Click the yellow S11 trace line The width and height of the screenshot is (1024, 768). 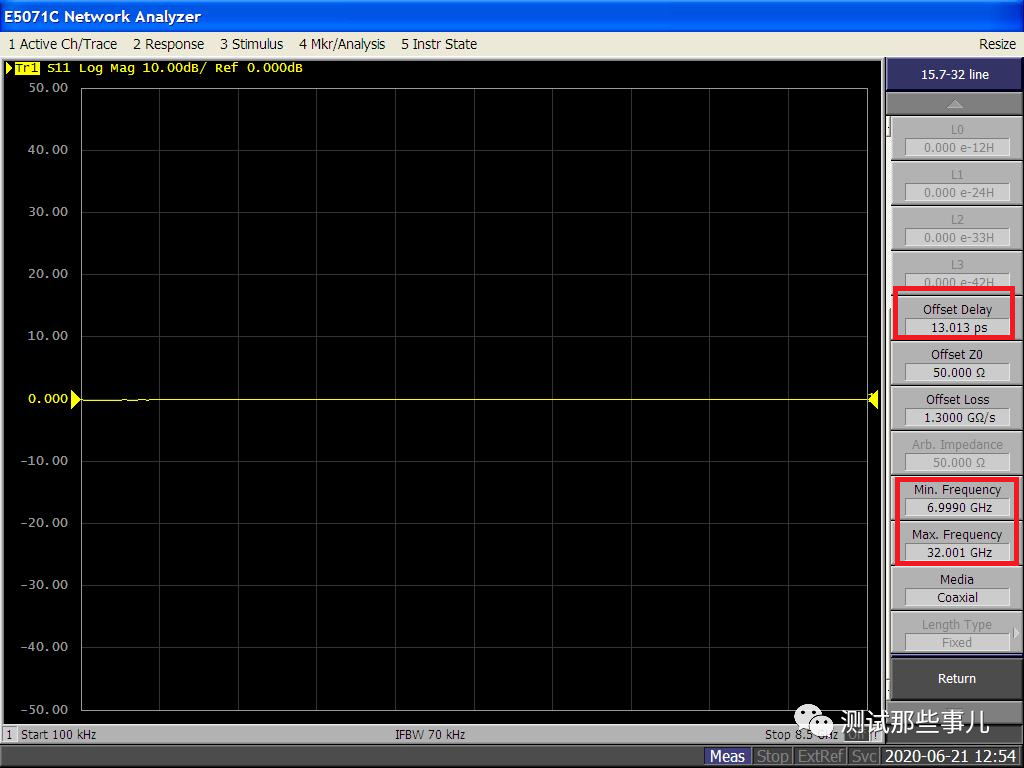[474, 399]
